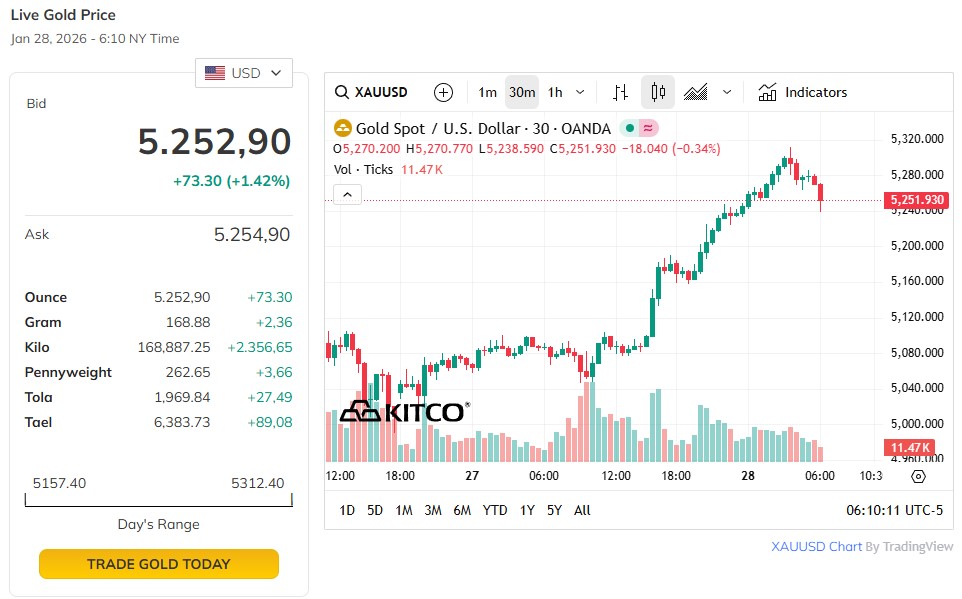Collapse the indicator legend chevron
The height and width of the screenshot is (599, 962).
point(347,194)
